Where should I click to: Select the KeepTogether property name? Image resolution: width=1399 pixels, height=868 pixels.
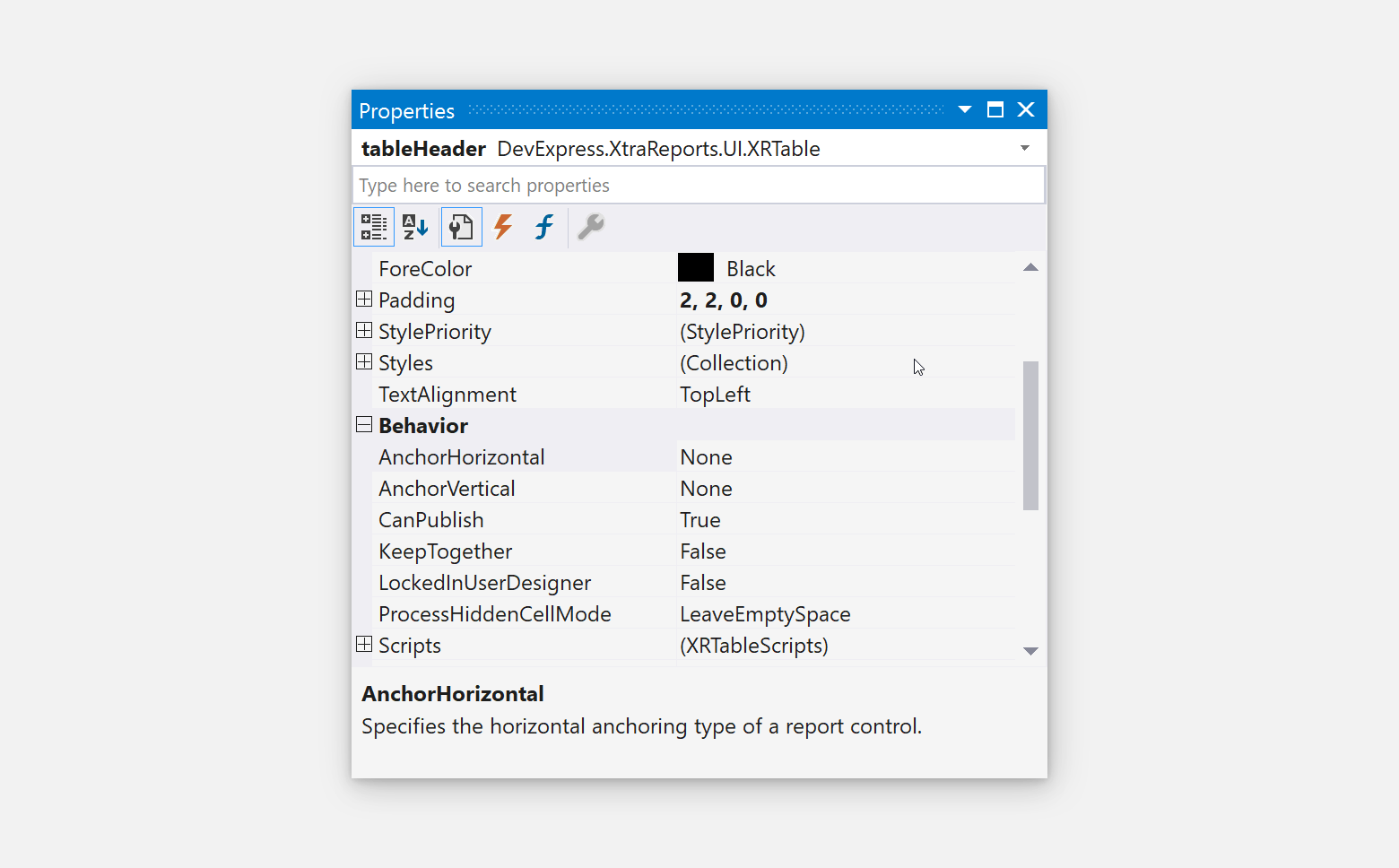pyautogui.click(x=446, y=551)
